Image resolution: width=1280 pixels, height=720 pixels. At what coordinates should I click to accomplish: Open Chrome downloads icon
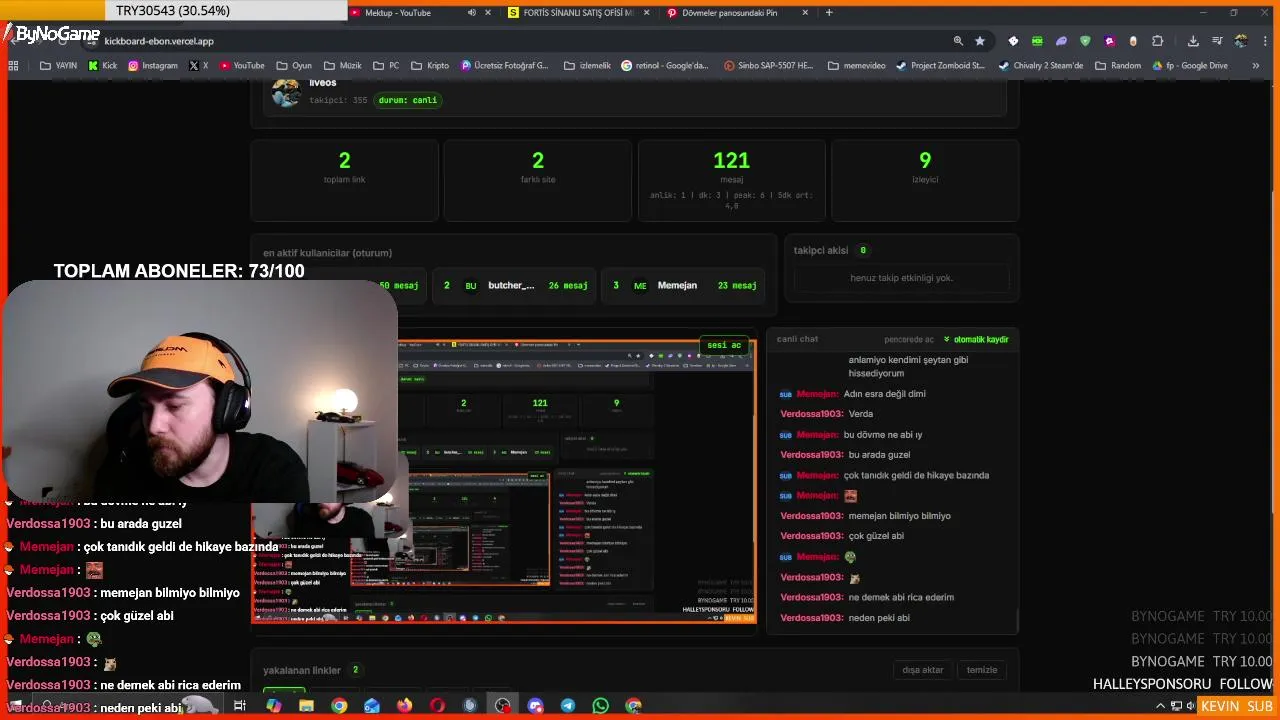pos(1193,41)
